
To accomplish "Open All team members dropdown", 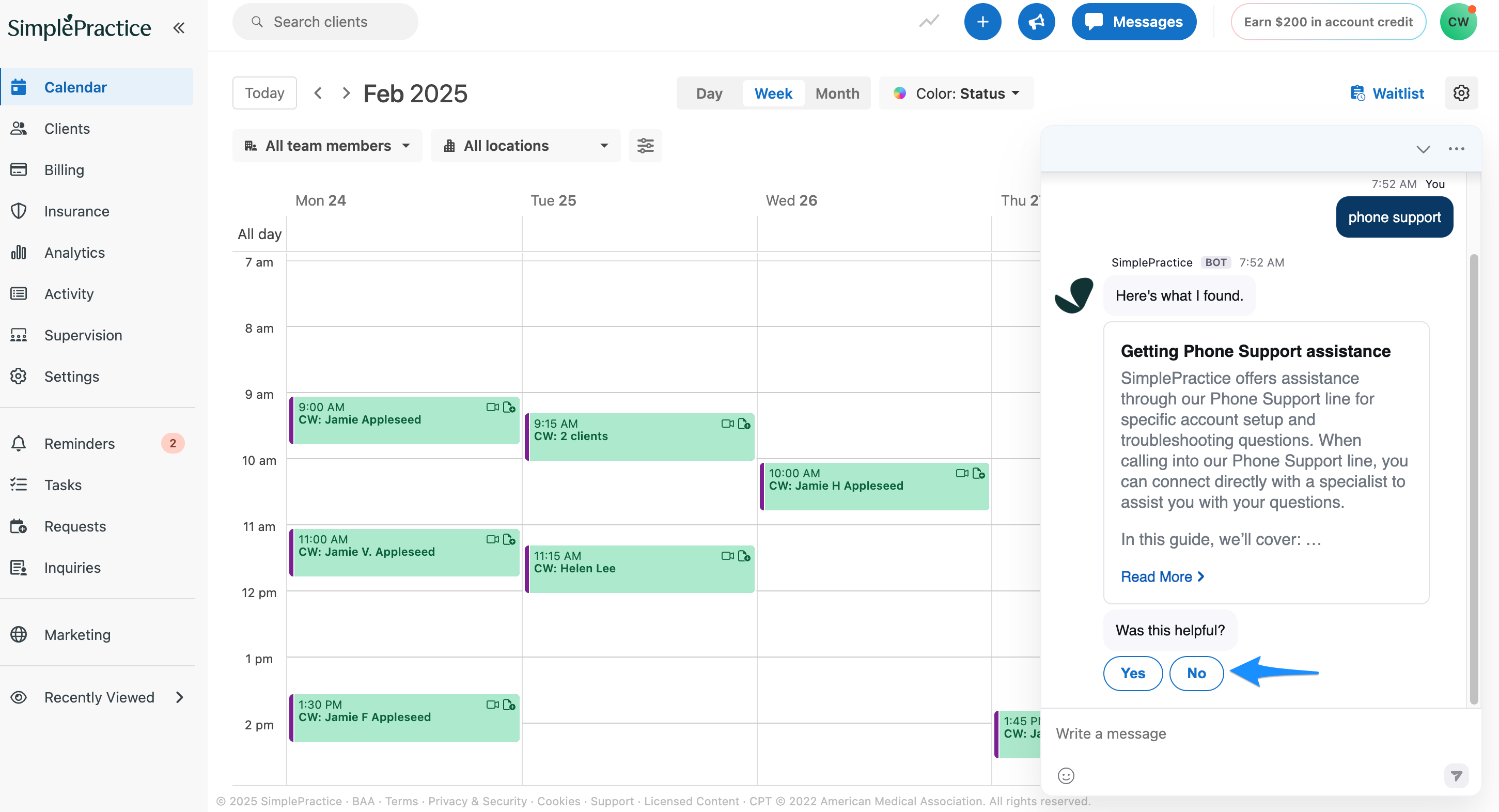I will (x=327, y=146).
